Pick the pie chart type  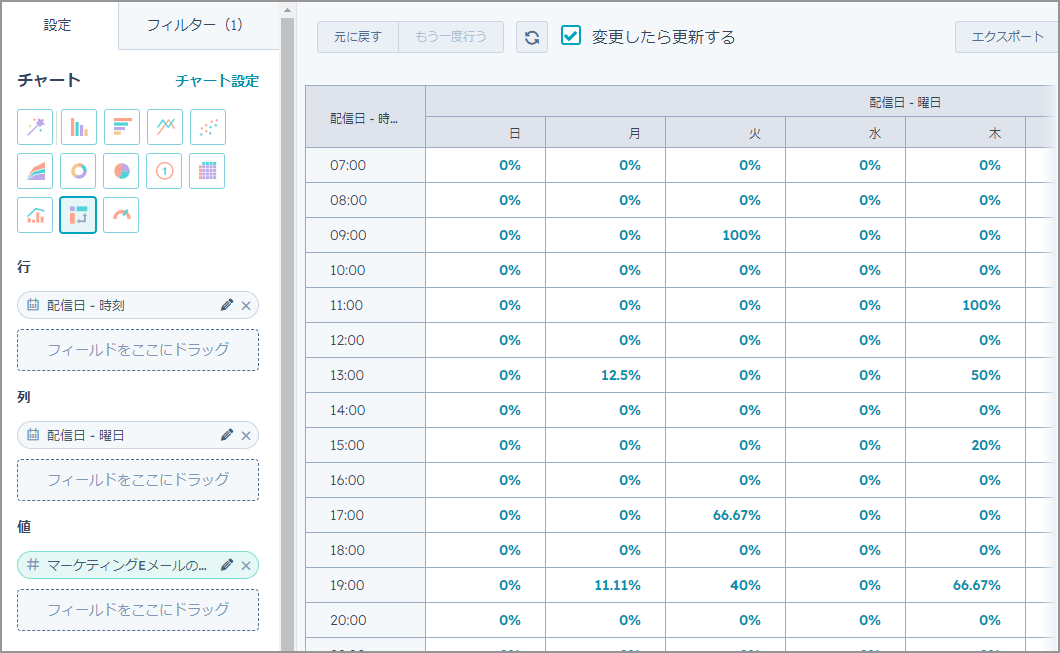[x=122, y=171]
